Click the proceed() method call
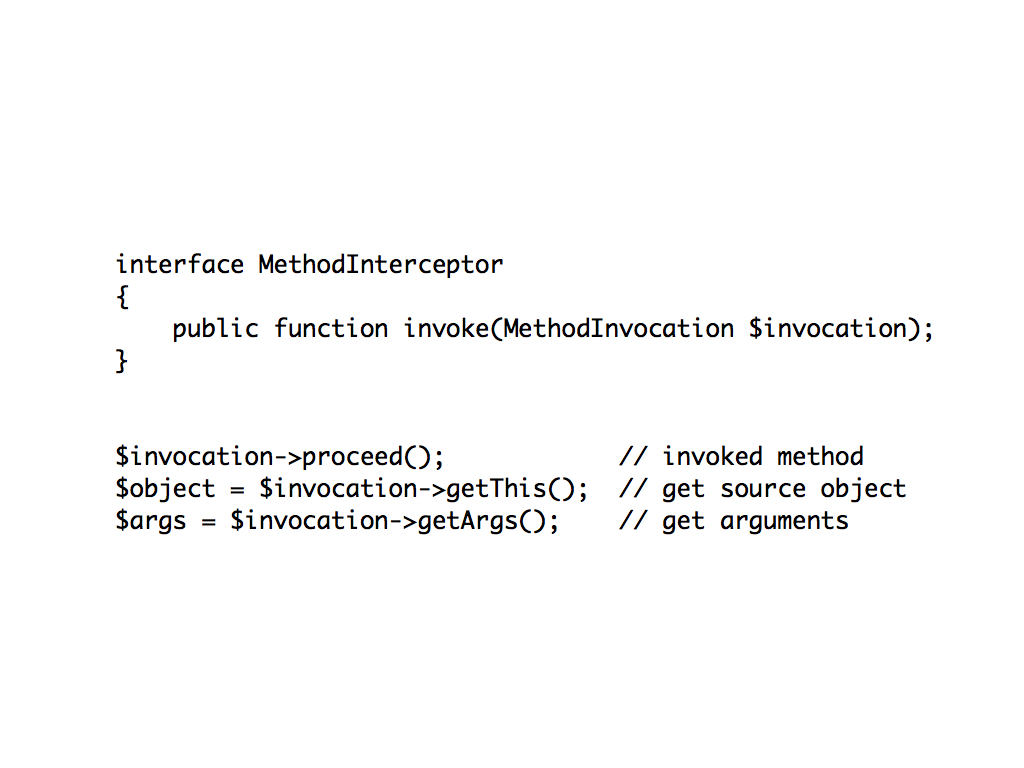Viewport: 1024px width, 768px height. point(366,457)
